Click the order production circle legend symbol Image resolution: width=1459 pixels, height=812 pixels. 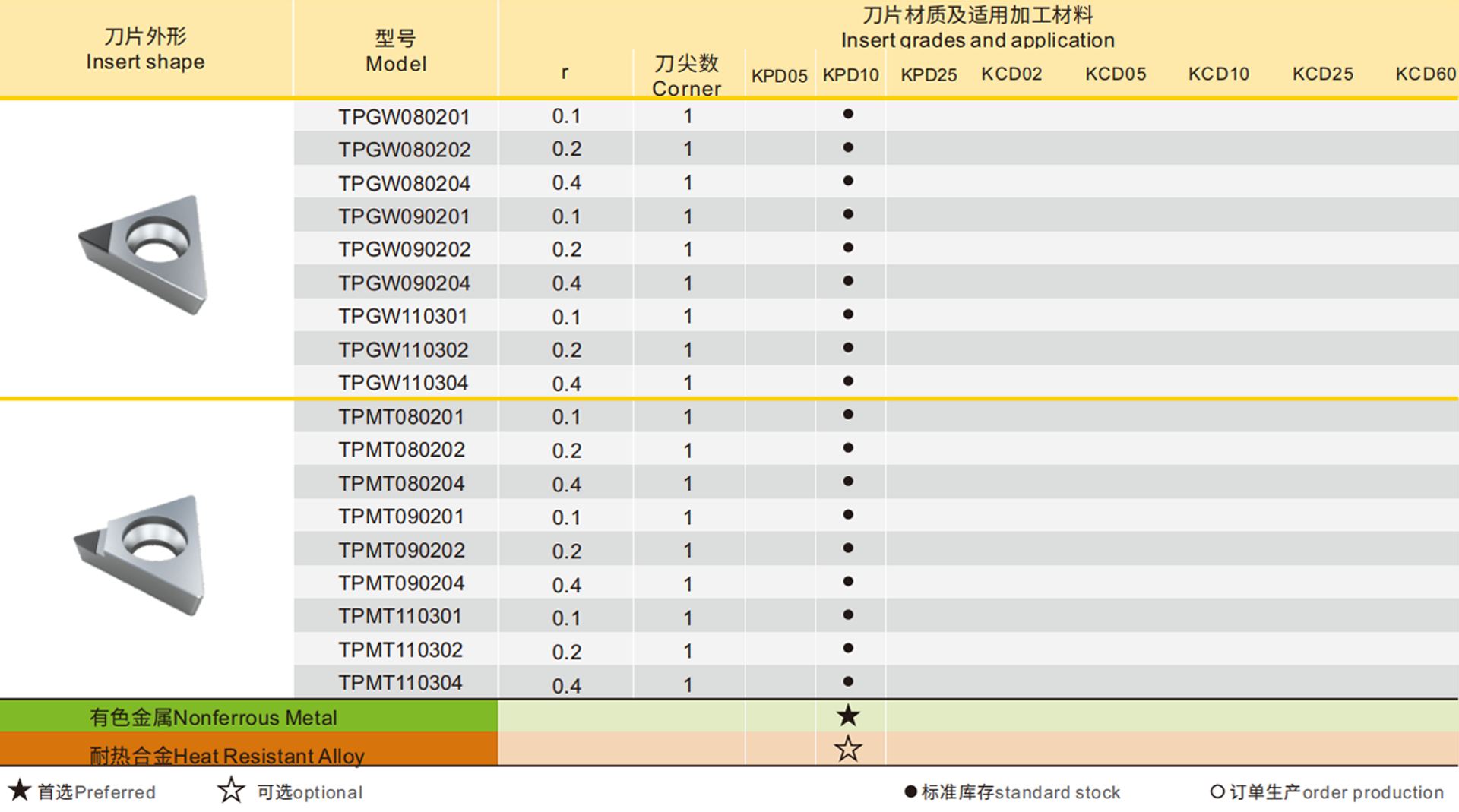[x=1218, y=791]
